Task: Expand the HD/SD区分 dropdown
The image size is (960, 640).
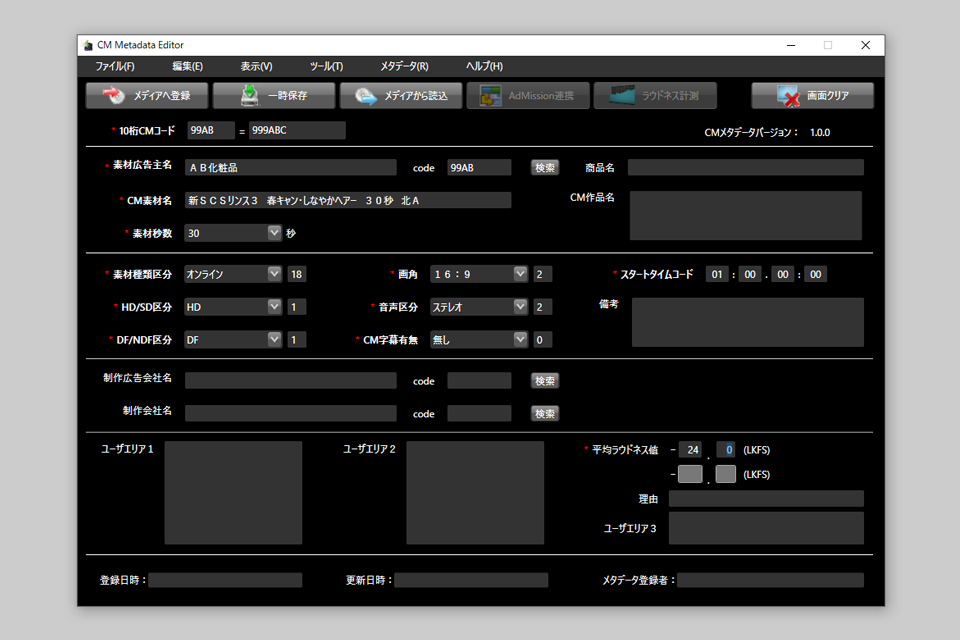Action: 274,307
